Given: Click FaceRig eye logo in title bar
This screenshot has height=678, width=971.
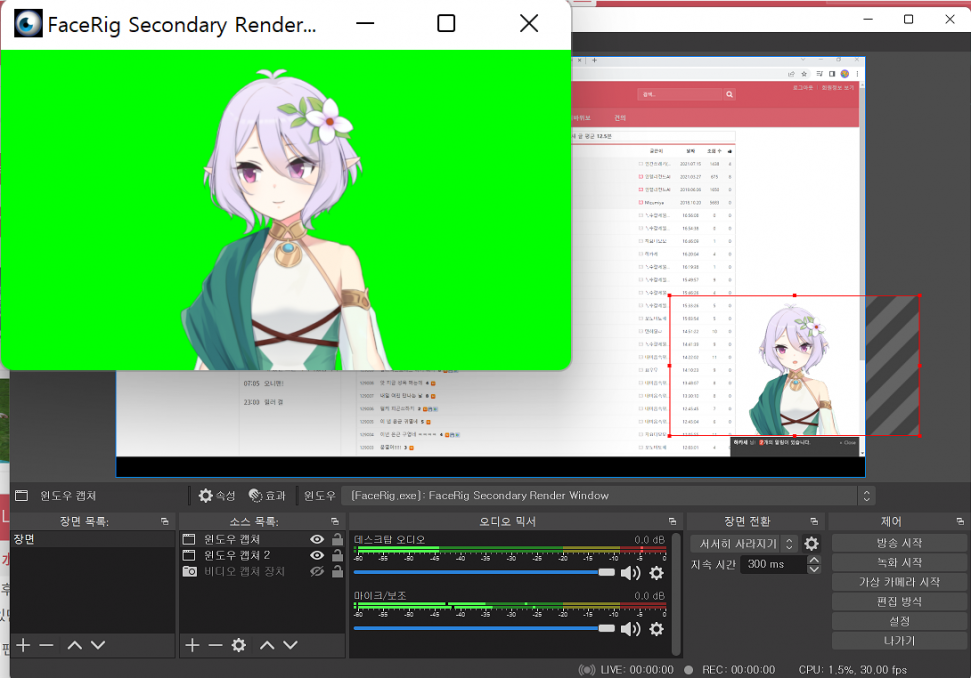Looking at the screenshot, I should [x=28, y=24].
